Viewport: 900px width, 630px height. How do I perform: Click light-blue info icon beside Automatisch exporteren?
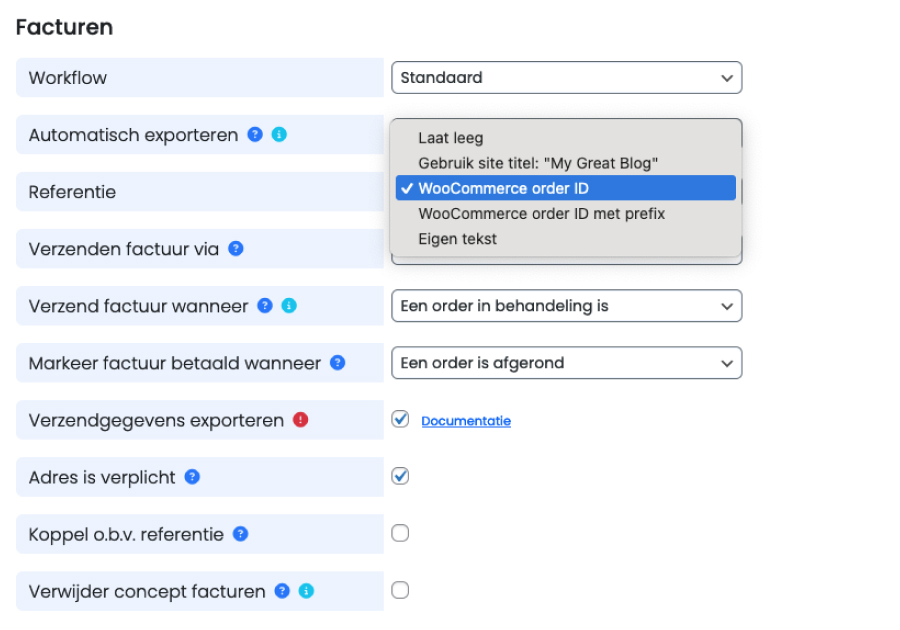click(x=279, y=134)
